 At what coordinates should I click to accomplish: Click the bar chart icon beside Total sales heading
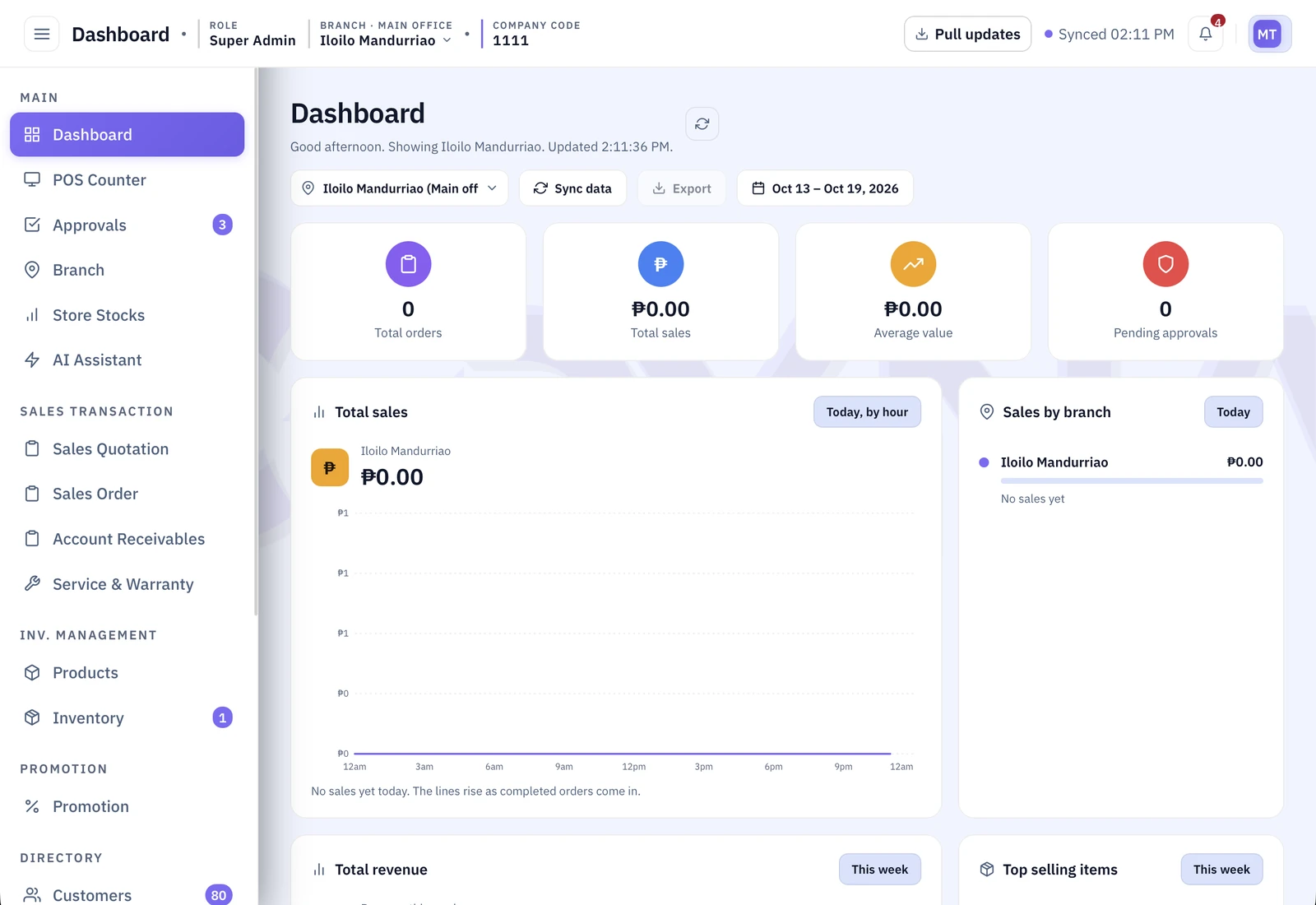click(319, 412)
